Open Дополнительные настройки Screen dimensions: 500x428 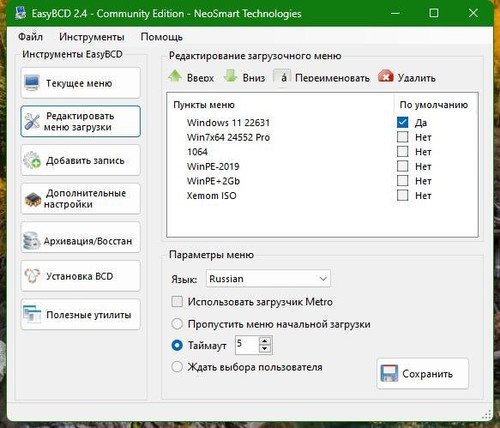tap(81, 199)
